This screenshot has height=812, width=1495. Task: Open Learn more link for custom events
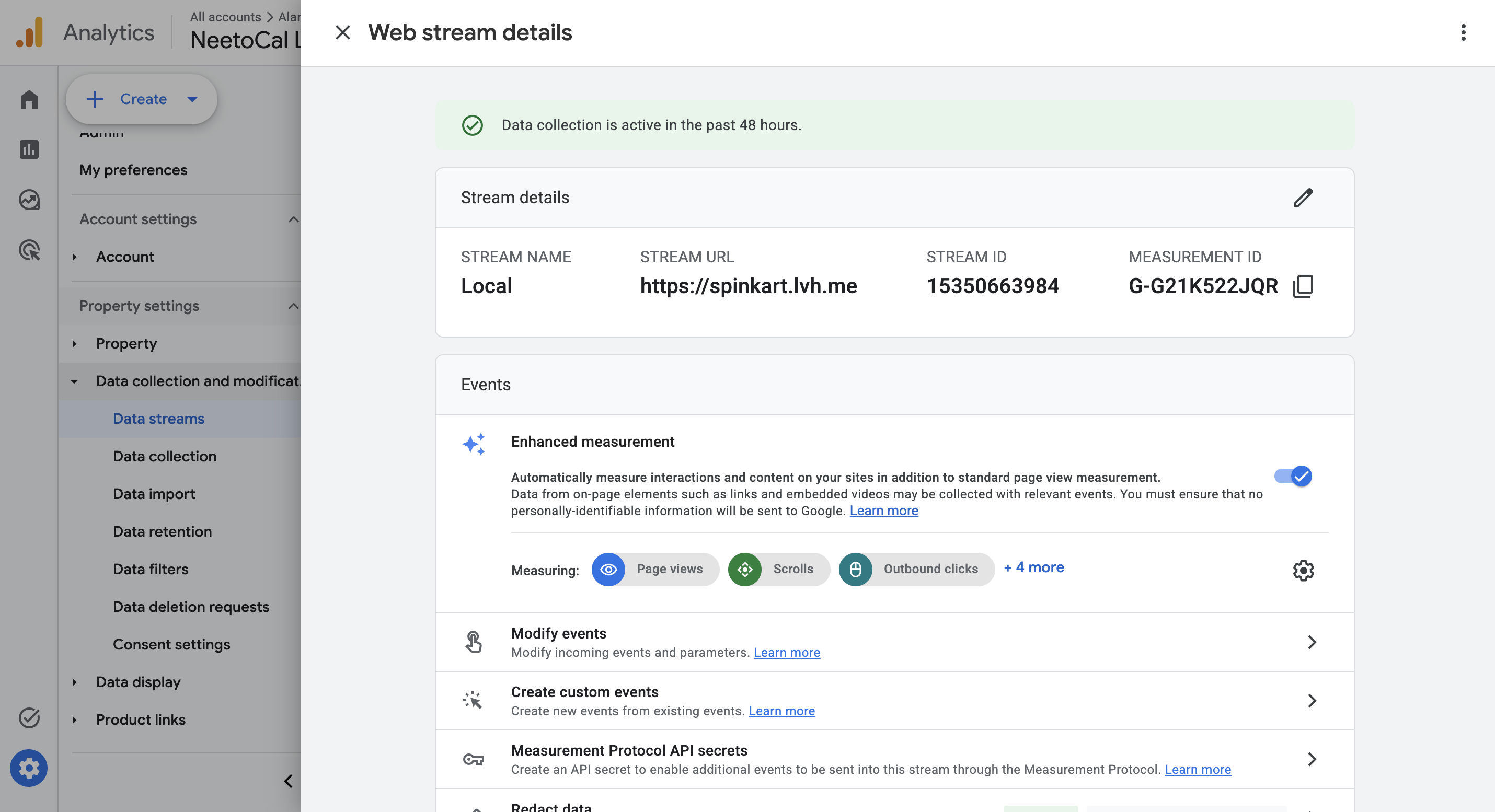point(781,711)
